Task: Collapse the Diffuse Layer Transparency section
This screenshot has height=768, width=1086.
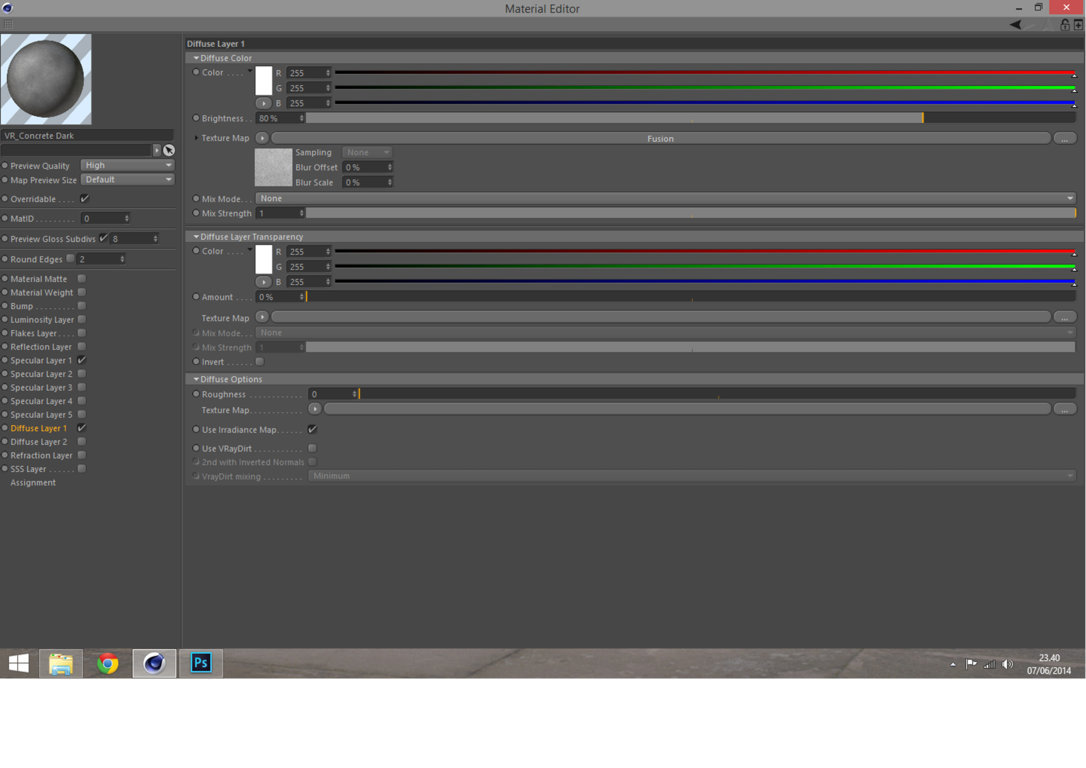Action: tap(196, 236)
